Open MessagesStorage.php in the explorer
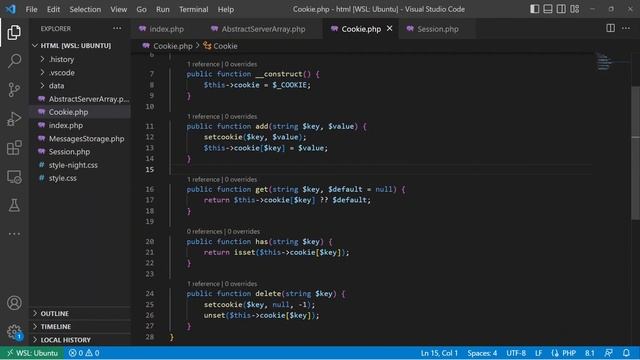Screen dimensions: 640x360 pyautogui.click(x=80, y=138)
